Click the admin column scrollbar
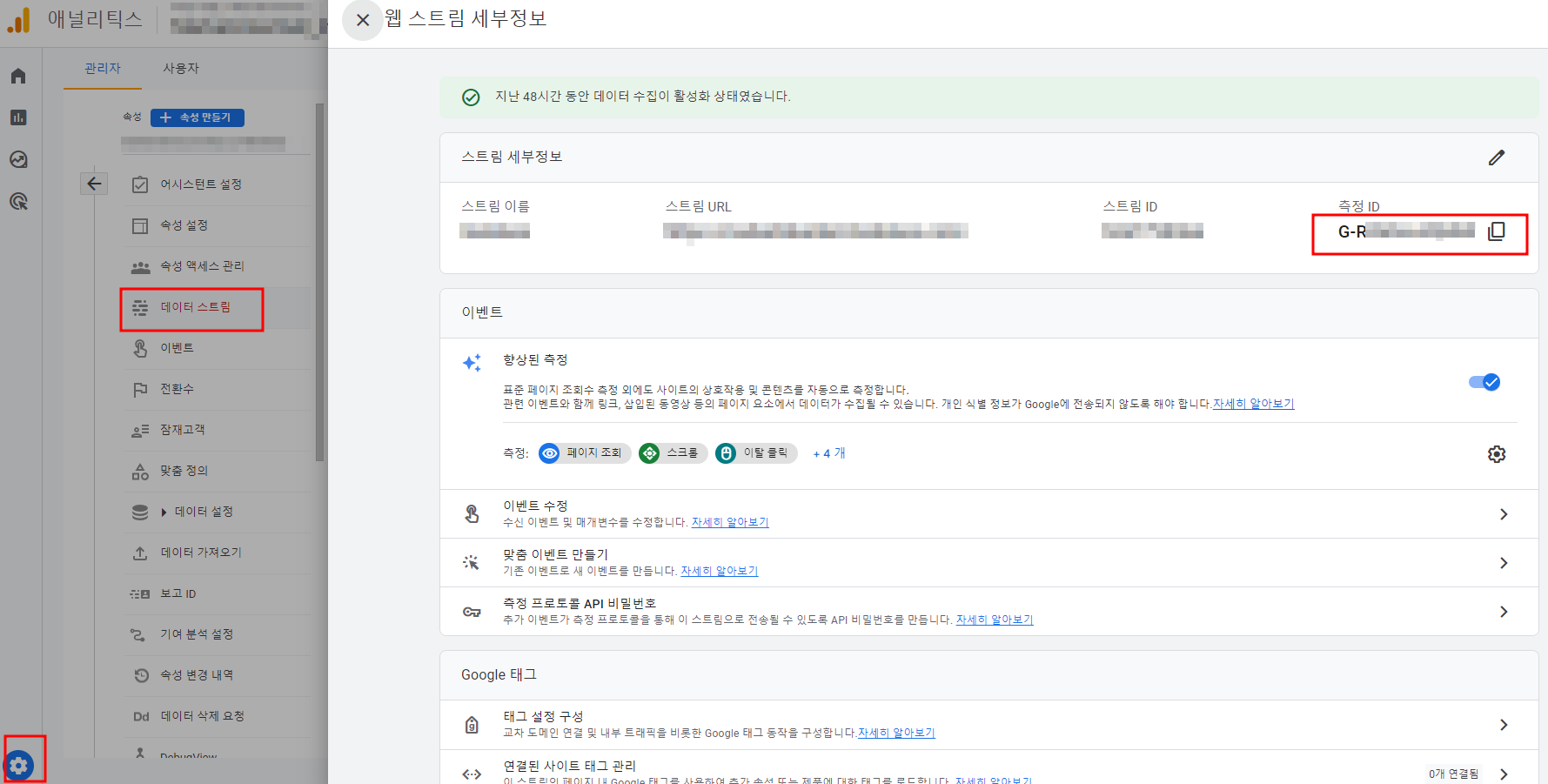The width and height of the screenshot is (1548, 784). [319, 282]
